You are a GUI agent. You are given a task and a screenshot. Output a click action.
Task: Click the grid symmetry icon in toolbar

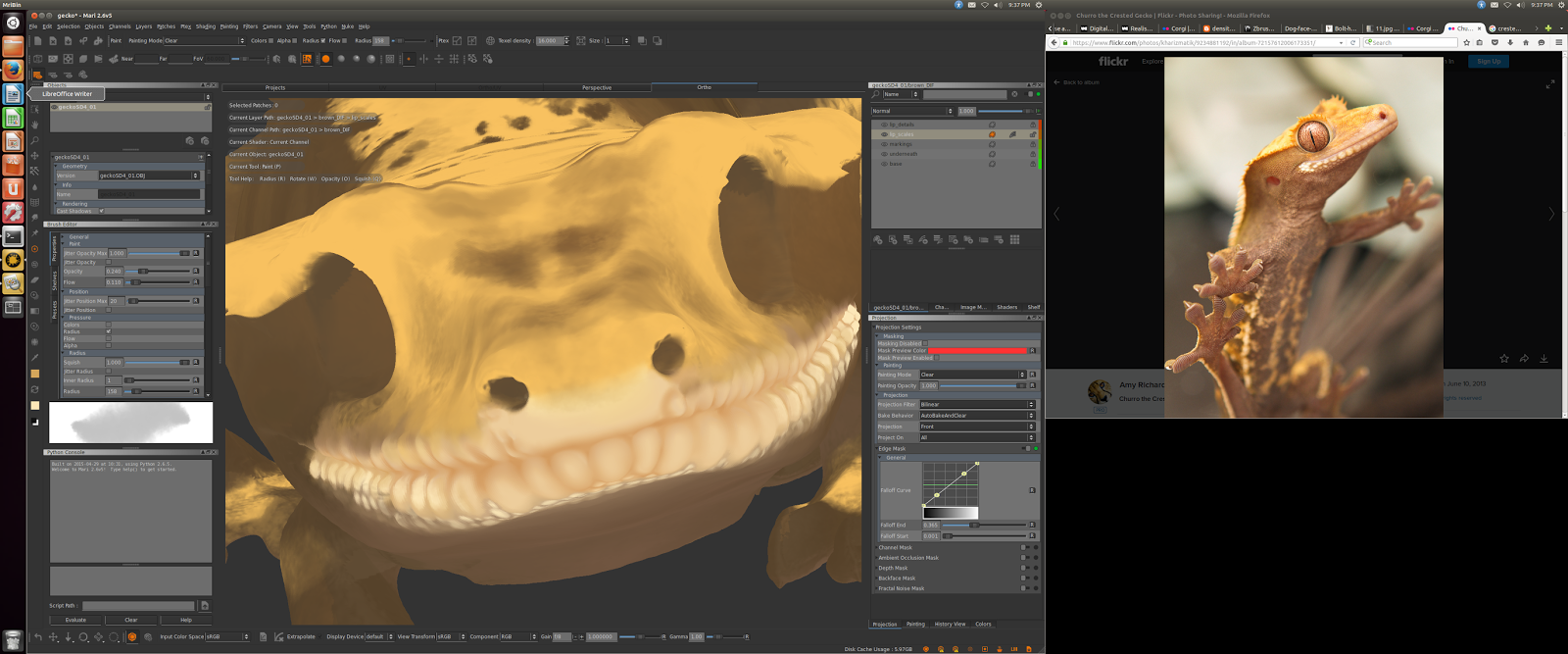(454, 59)
